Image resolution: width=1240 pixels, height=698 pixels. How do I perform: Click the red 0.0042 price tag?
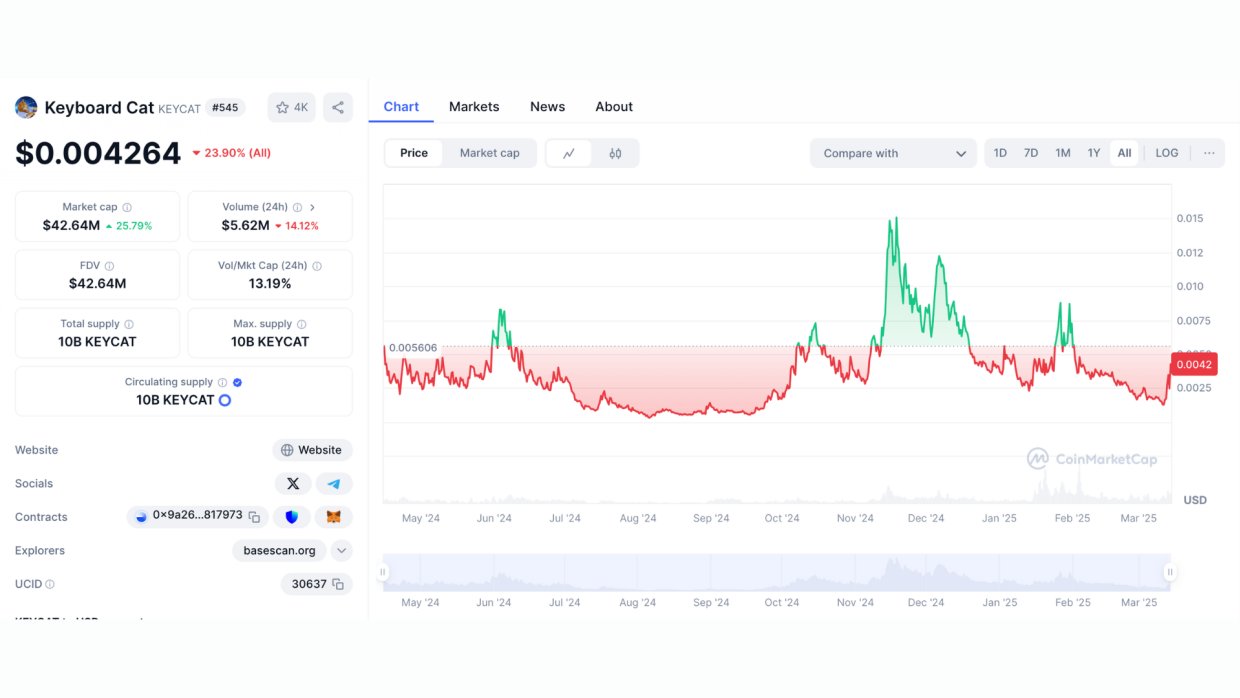tap(1194, 364)
